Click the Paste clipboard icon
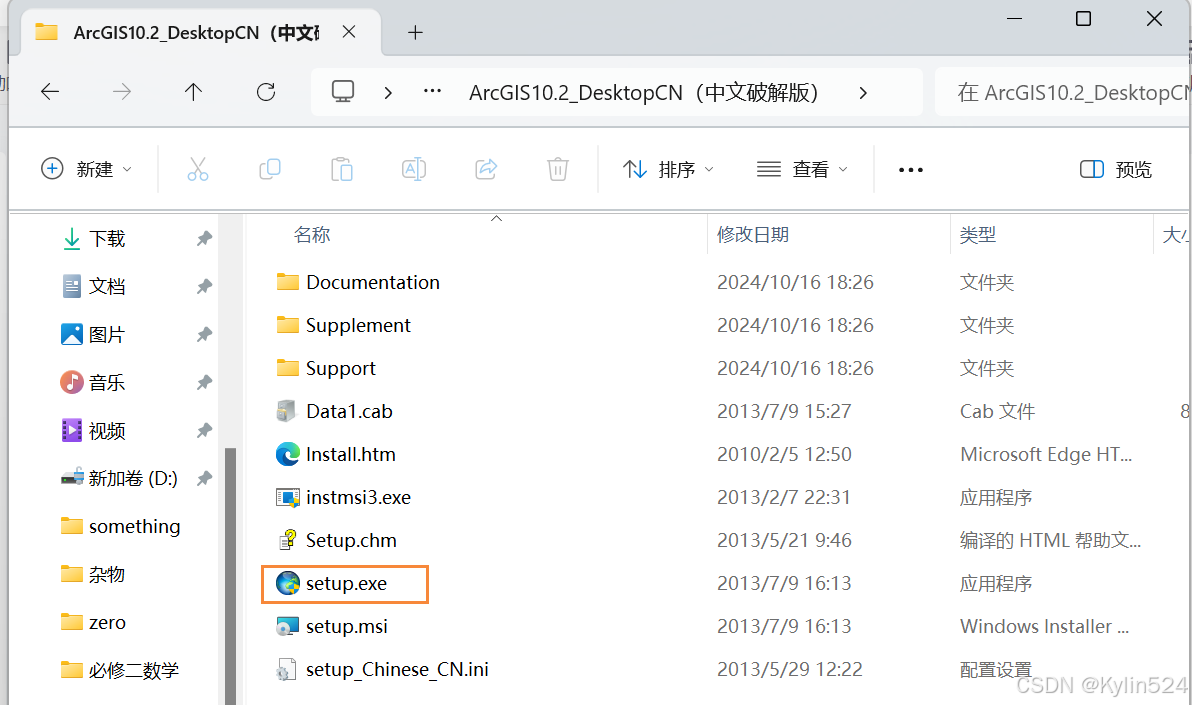The height and width of the screenshot is (705, 1192). [x=342, y=169]
